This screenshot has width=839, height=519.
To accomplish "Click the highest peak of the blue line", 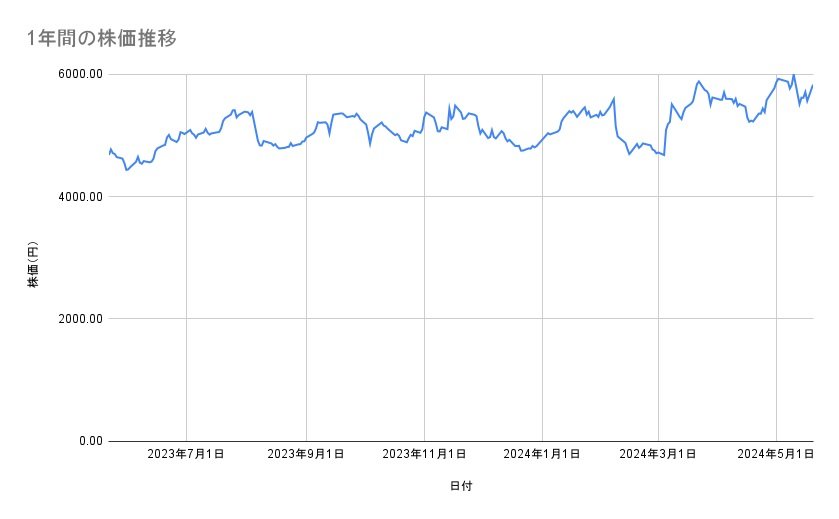I will (x=793, y=75).
